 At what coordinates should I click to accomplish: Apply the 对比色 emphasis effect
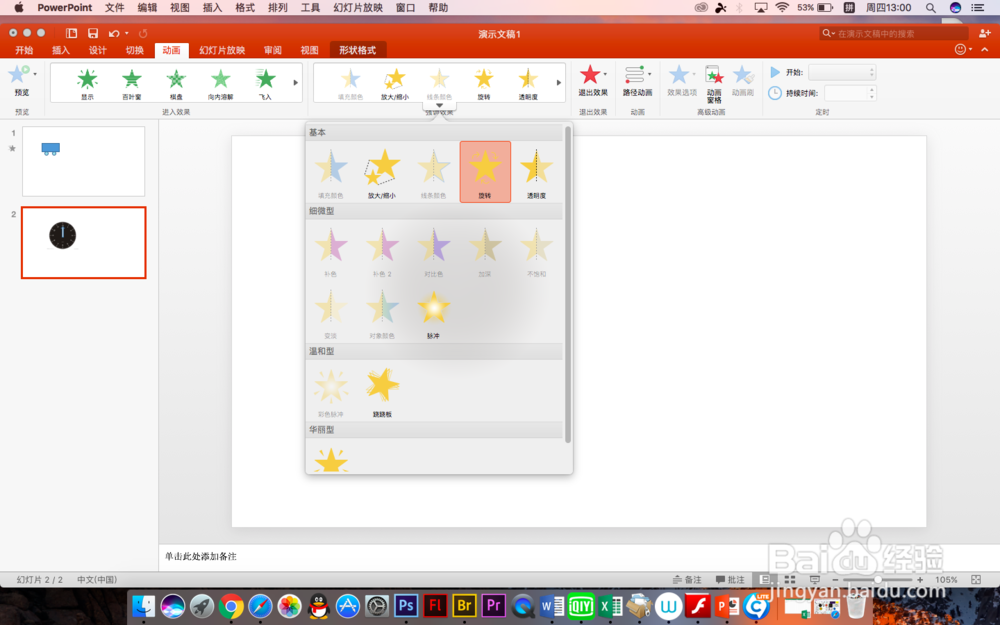(x=434, y=251)
